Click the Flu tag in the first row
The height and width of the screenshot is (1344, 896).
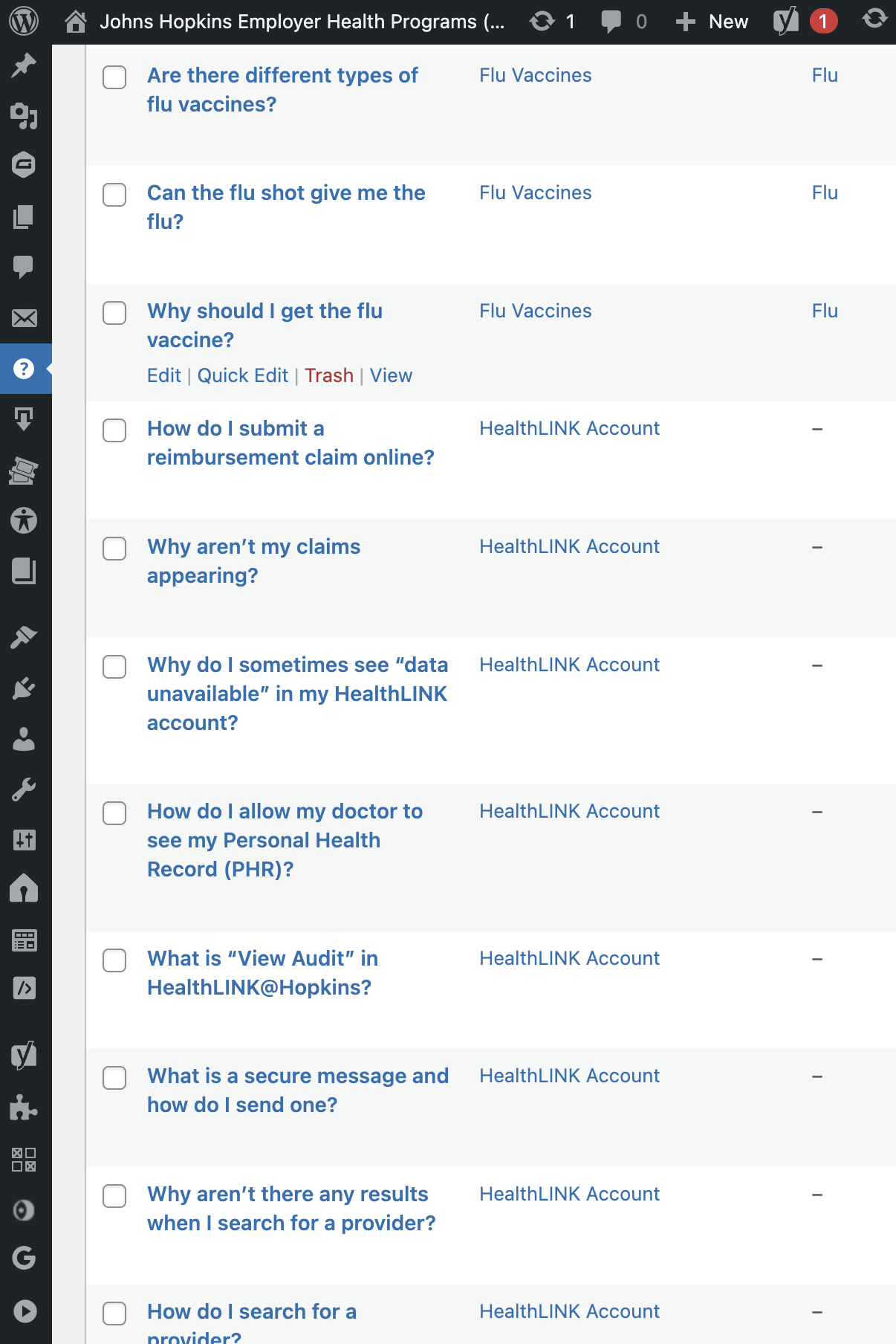824,75
